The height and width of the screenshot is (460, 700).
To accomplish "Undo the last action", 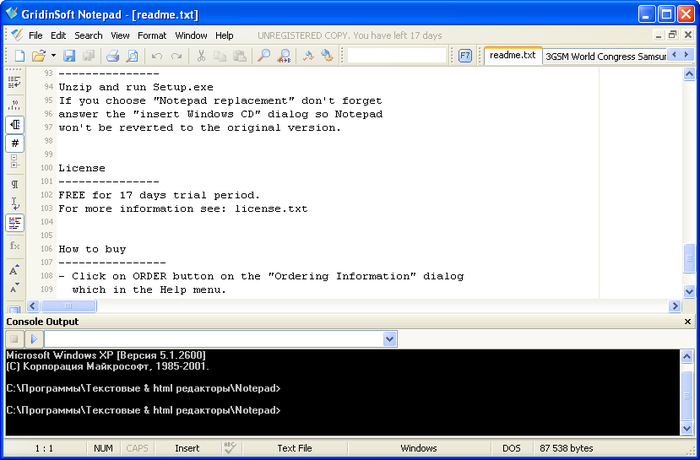I will pos(157,56).
